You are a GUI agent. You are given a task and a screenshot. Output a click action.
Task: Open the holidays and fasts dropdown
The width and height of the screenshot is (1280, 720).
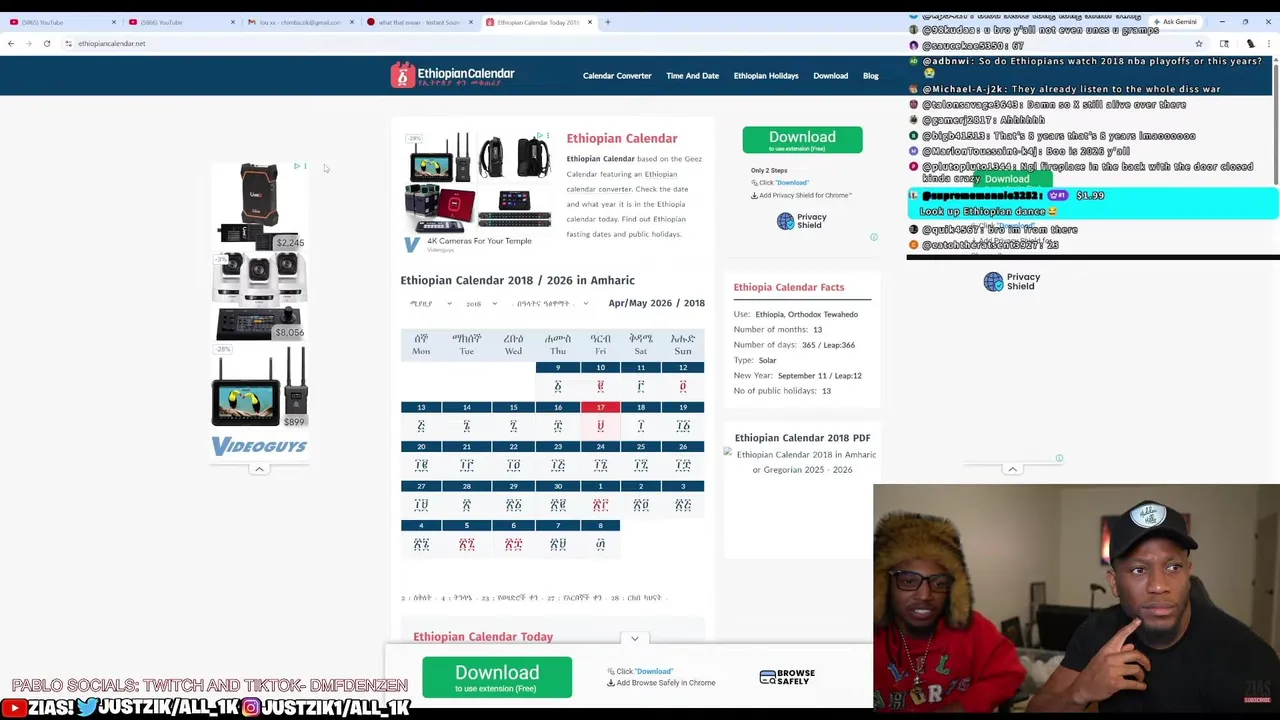click(552, 304)
